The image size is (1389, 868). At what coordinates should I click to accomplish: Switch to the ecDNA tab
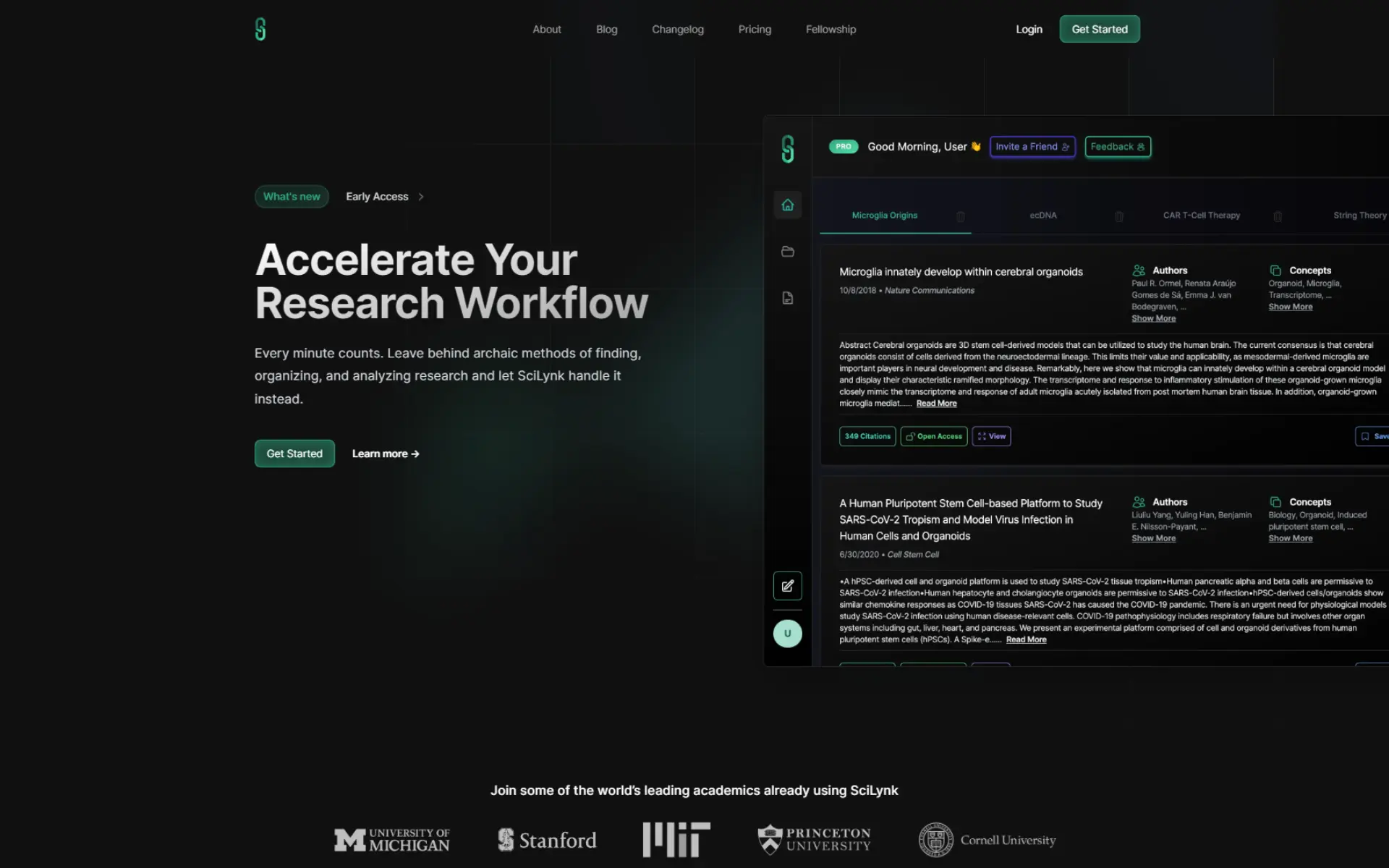(1042, 216)
